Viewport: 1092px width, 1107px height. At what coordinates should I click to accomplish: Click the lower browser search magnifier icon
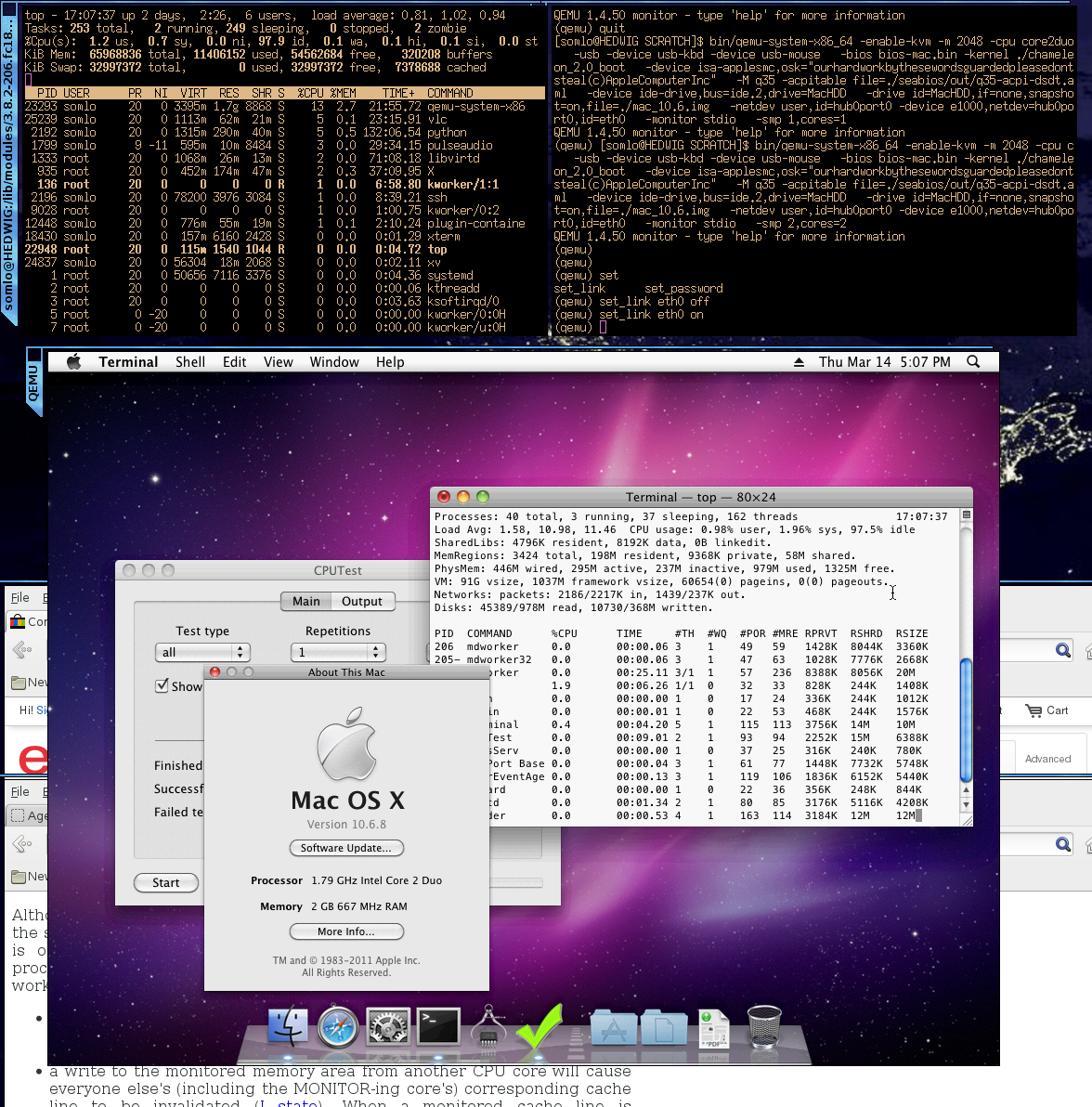click(x=1063, y=844)
